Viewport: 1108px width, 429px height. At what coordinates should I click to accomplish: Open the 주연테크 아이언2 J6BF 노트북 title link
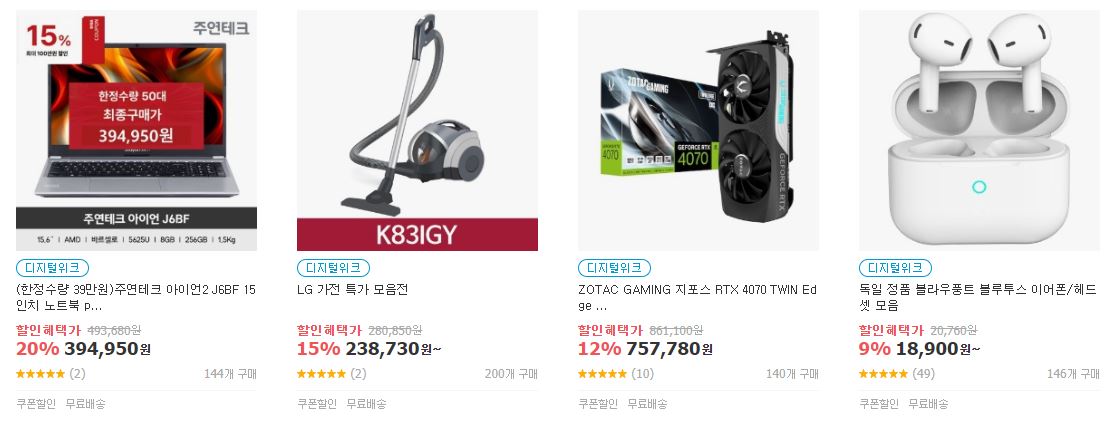(136, 298)
